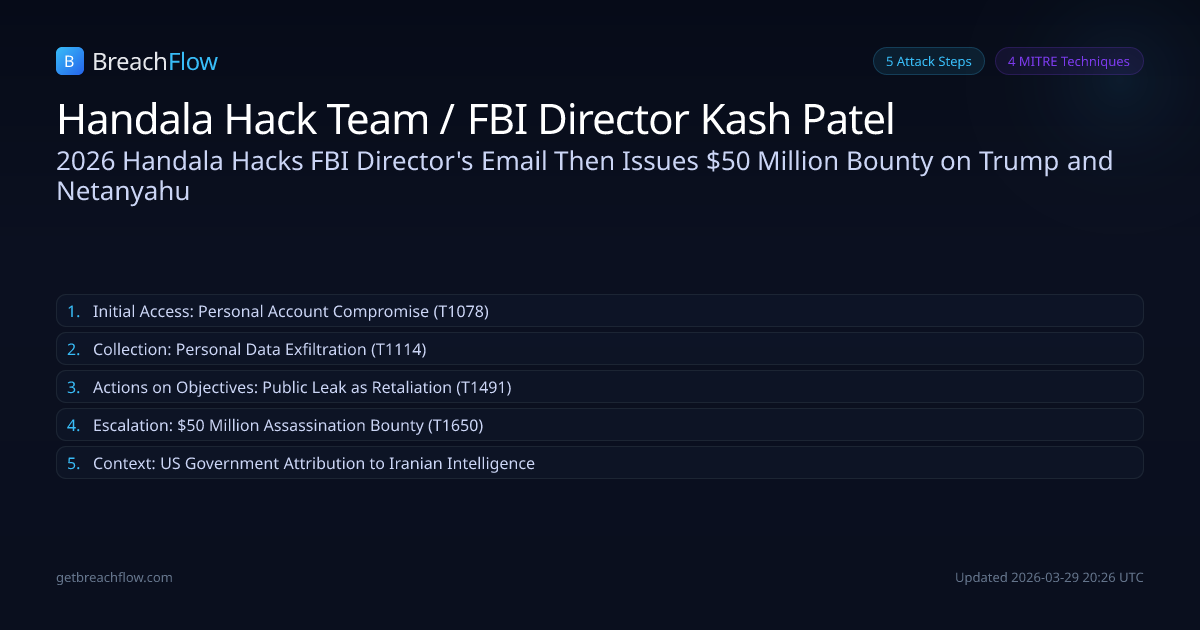
Task: Click the BreachFlow wordmark text
Action: coord(155,62)
